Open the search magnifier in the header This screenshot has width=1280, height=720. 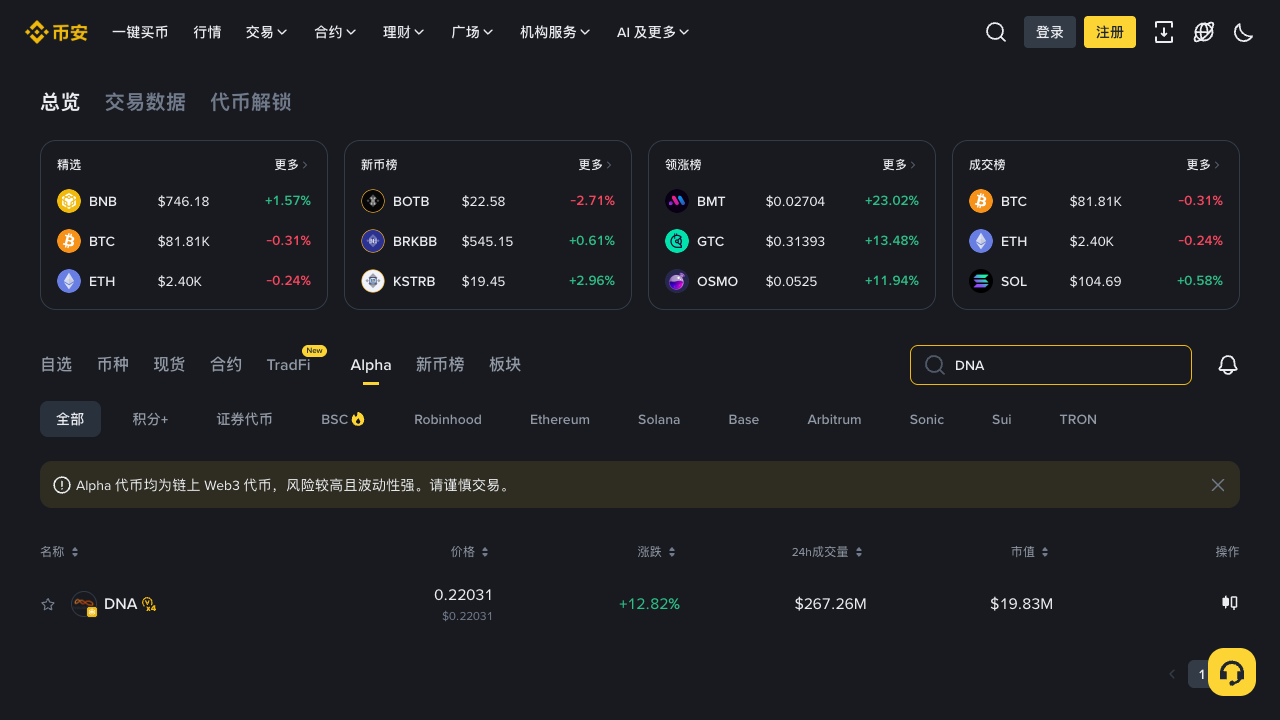point(996,32)
